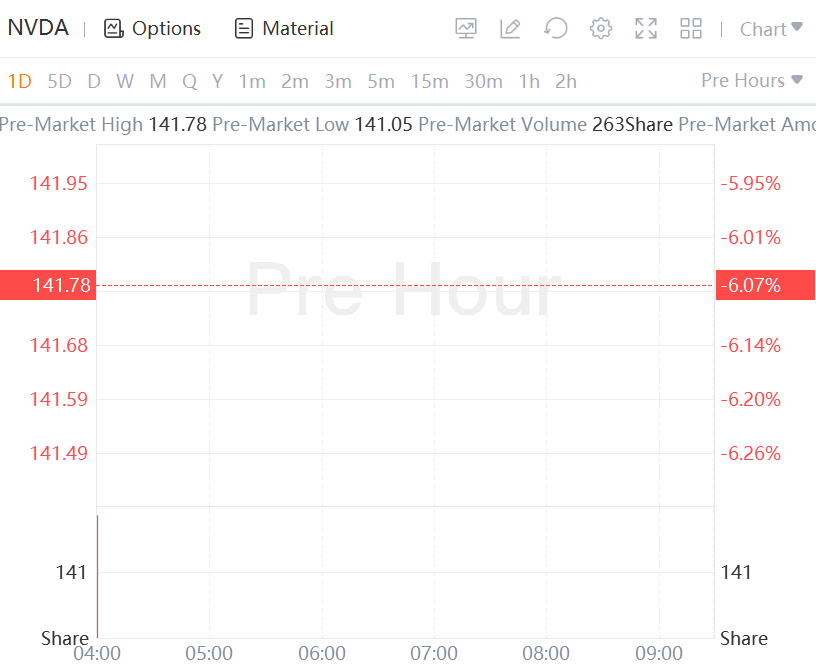Open the Material documents view

[284, 29]
